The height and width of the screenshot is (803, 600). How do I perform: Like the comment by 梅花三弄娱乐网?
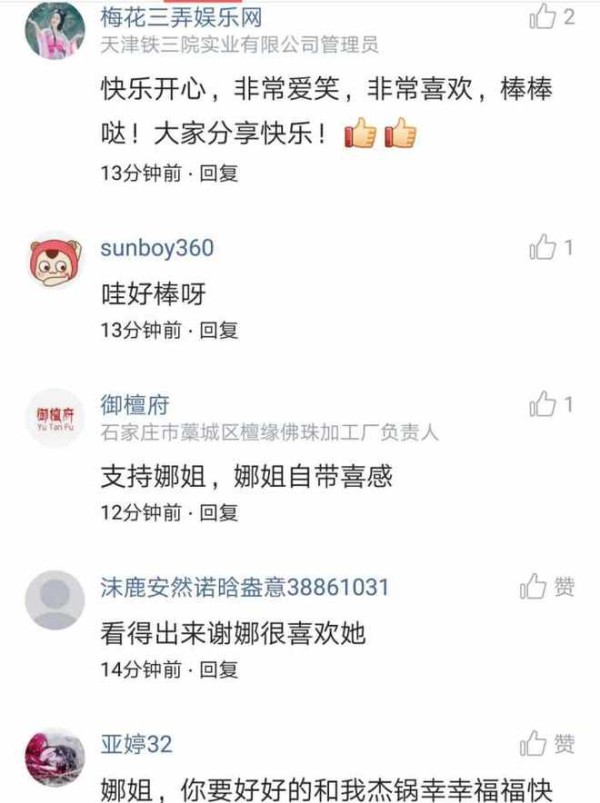[543, 16]
